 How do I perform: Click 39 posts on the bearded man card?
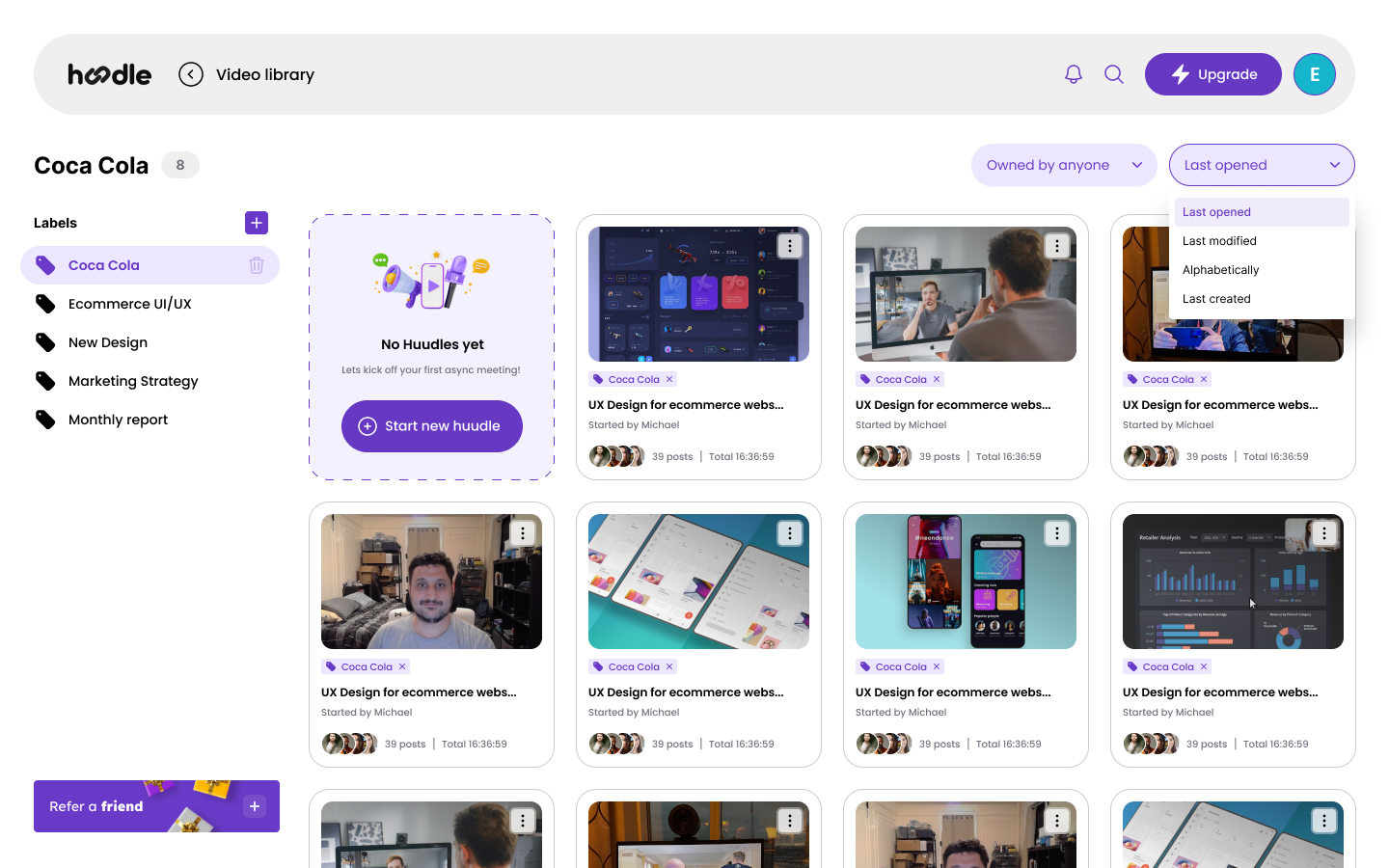point(405,744)
